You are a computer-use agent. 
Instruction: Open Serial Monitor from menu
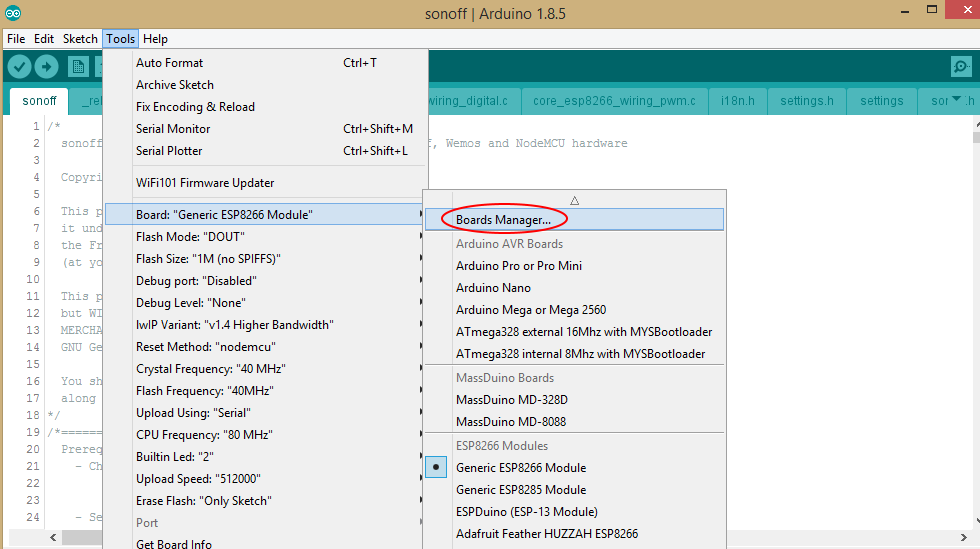pyautogui.click(x=266, y=128)
